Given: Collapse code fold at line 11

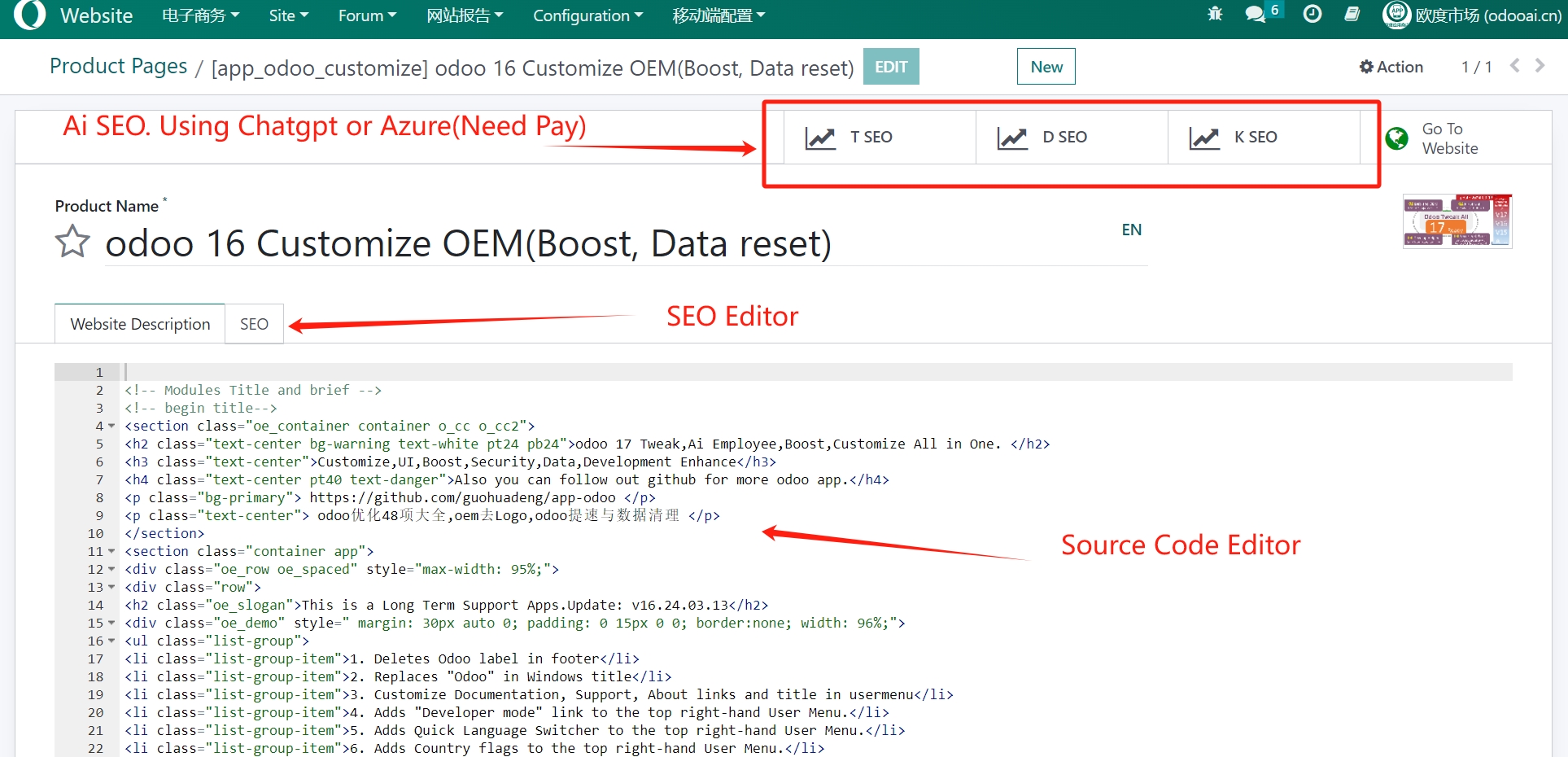Looking at the screenshot, I should (111, 551).
